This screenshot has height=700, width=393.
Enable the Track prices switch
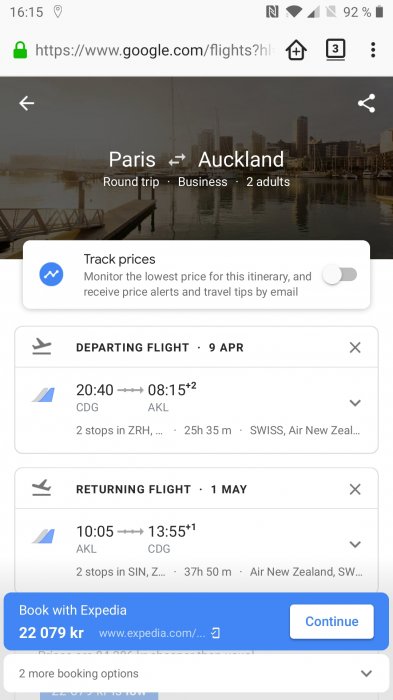340,275
